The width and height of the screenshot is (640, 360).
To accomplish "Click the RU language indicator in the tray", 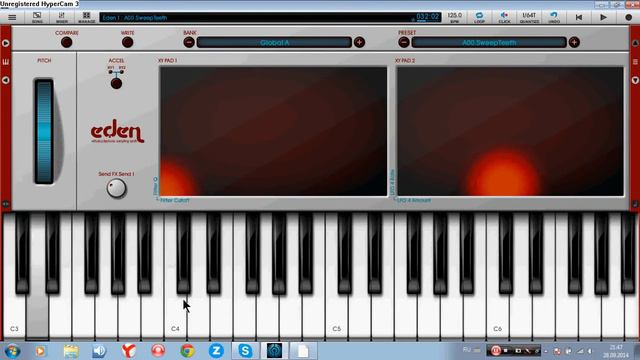I will [467, 350].
